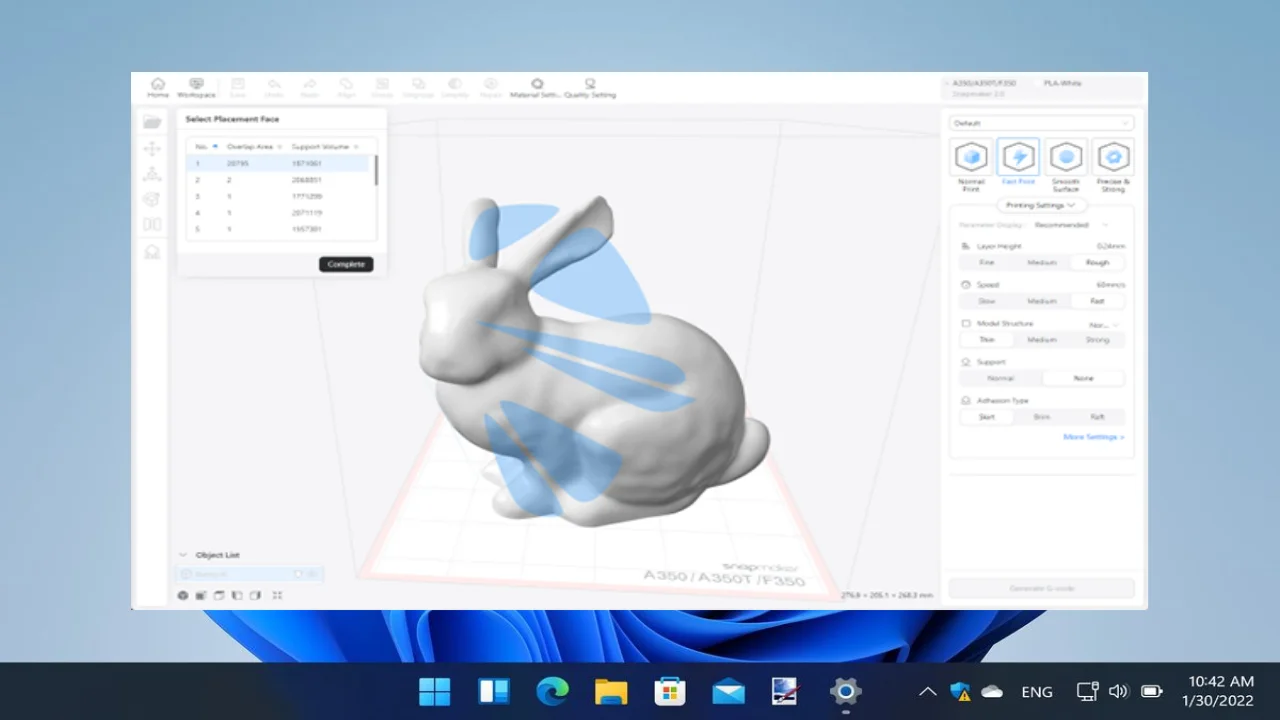Click the Complete button
Viewport: 1280px width, 720px height.
click(x=346, y=264)
